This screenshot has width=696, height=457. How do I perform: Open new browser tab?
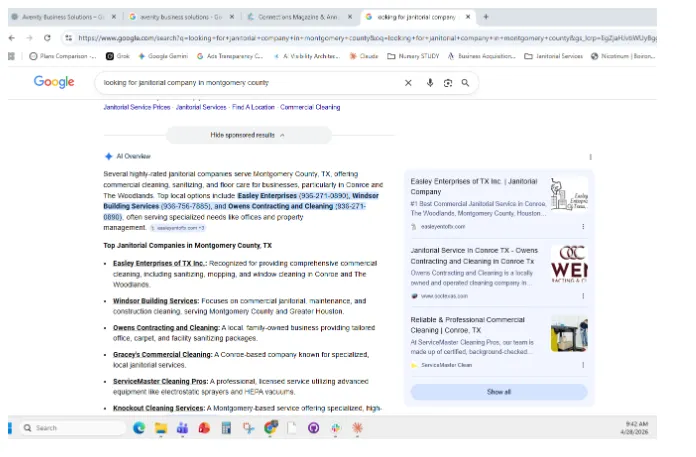[486, 17]
